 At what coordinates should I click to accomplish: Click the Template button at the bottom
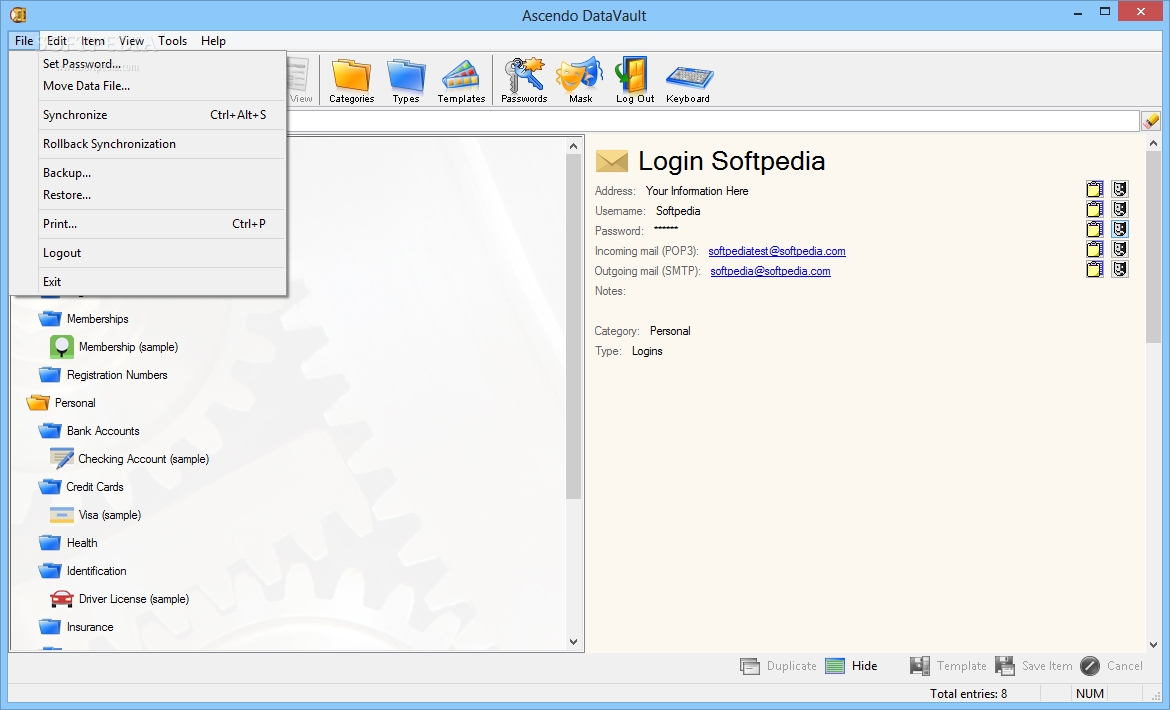click(x=948, y=666)
